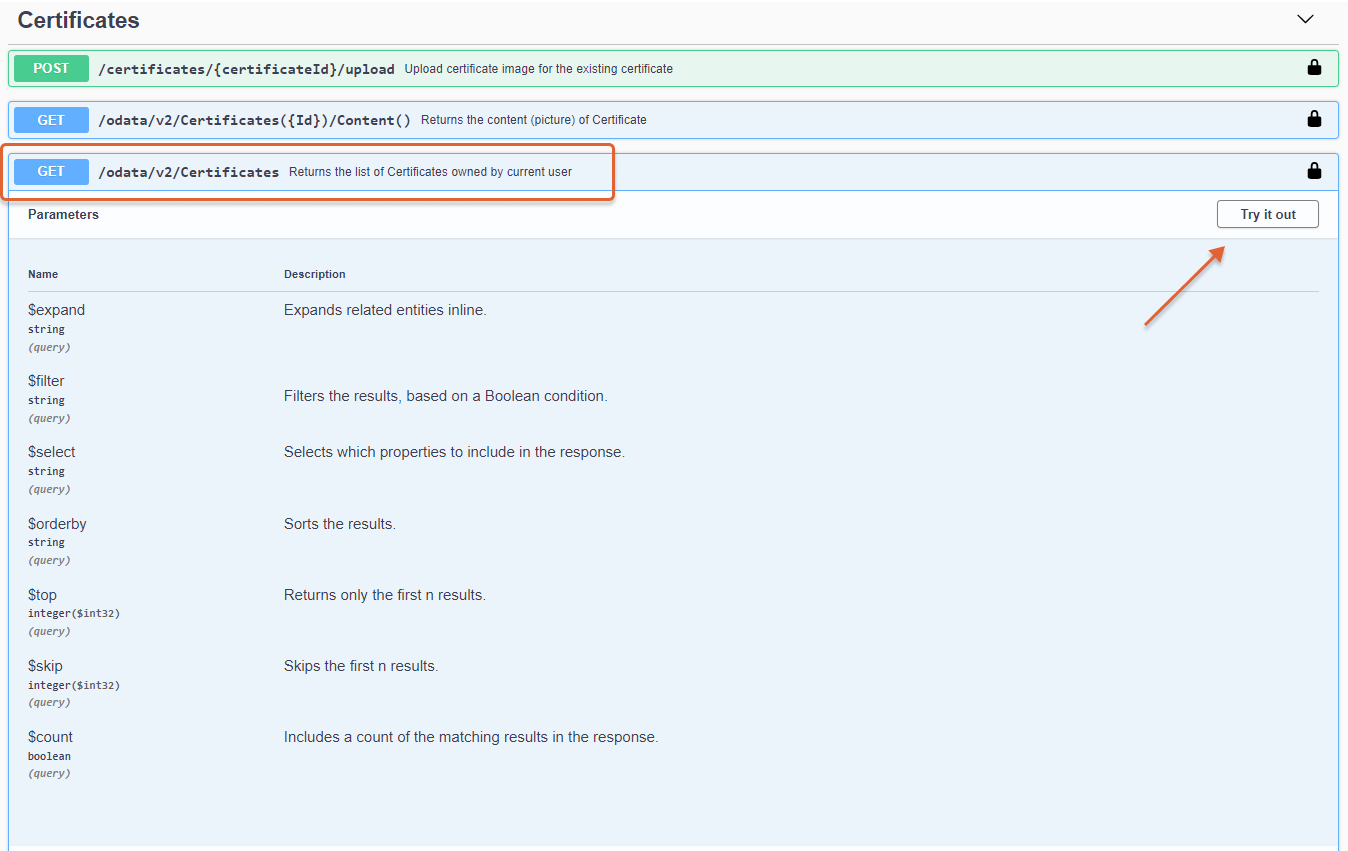1348x851 pixels.
Task: Click the green POST method badge
Action: (51, 68)
